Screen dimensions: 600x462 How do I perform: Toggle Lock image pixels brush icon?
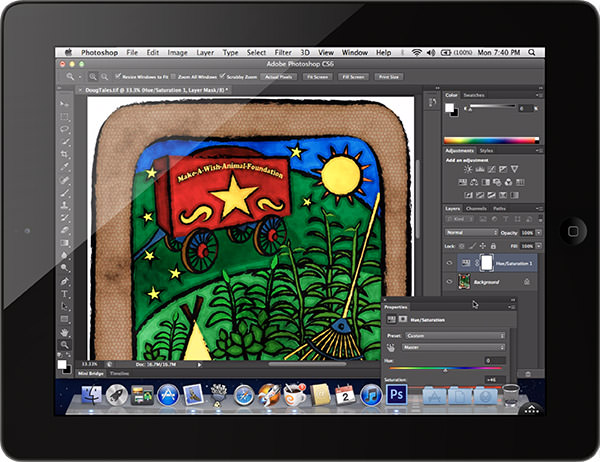tap(473, 246)
